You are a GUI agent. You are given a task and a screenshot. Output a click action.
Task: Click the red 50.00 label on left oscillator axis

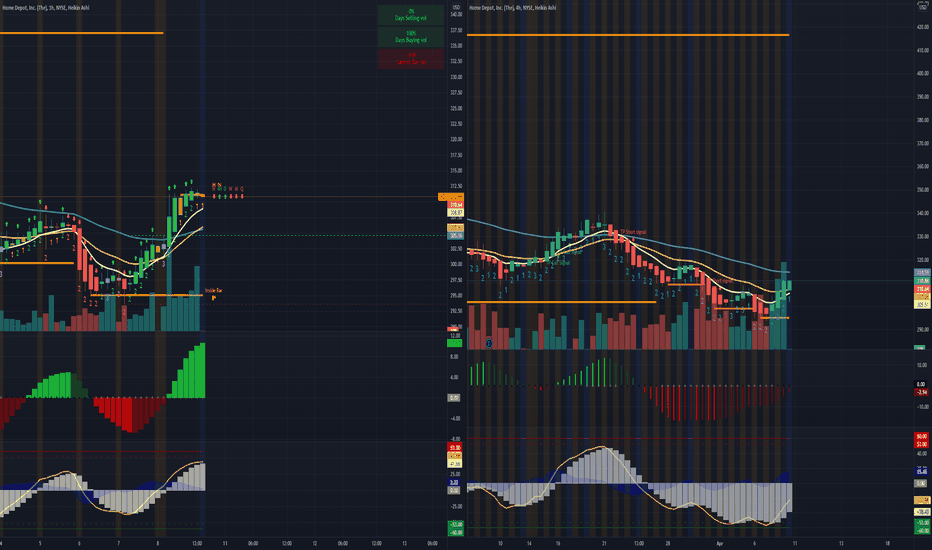(455, 447)
